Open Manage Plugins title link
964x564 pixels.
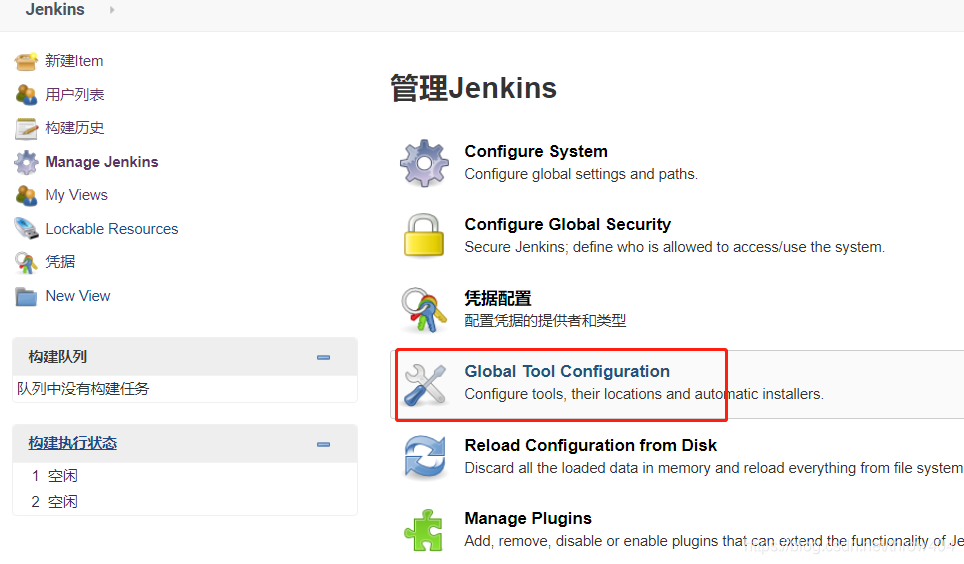[528, 518]
